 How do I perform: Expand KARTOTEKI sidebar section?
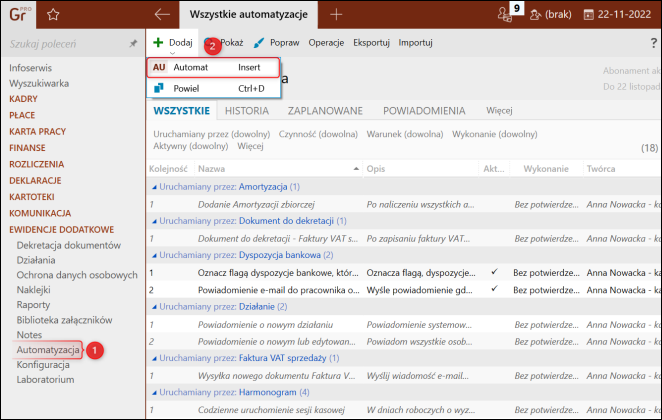click(x=32, y=197)
